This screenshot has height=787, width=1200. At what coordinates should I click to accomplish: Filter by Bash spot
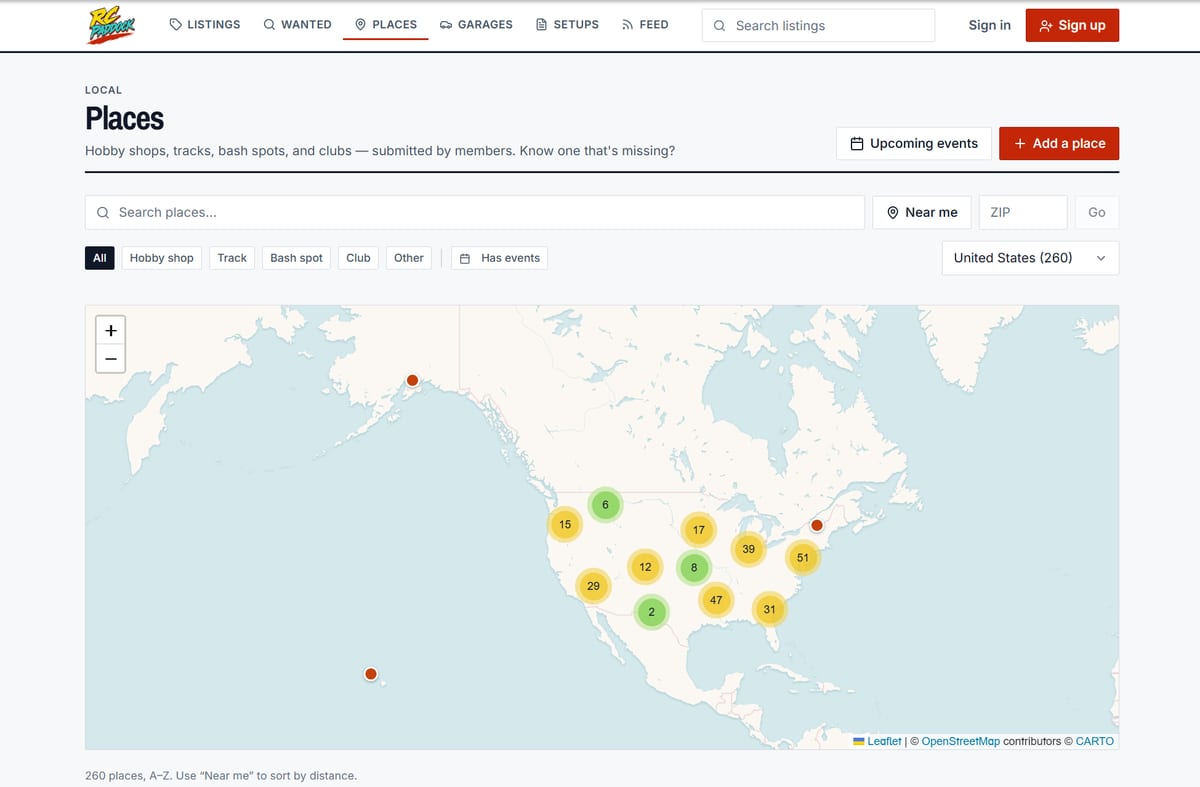[297, 258]
